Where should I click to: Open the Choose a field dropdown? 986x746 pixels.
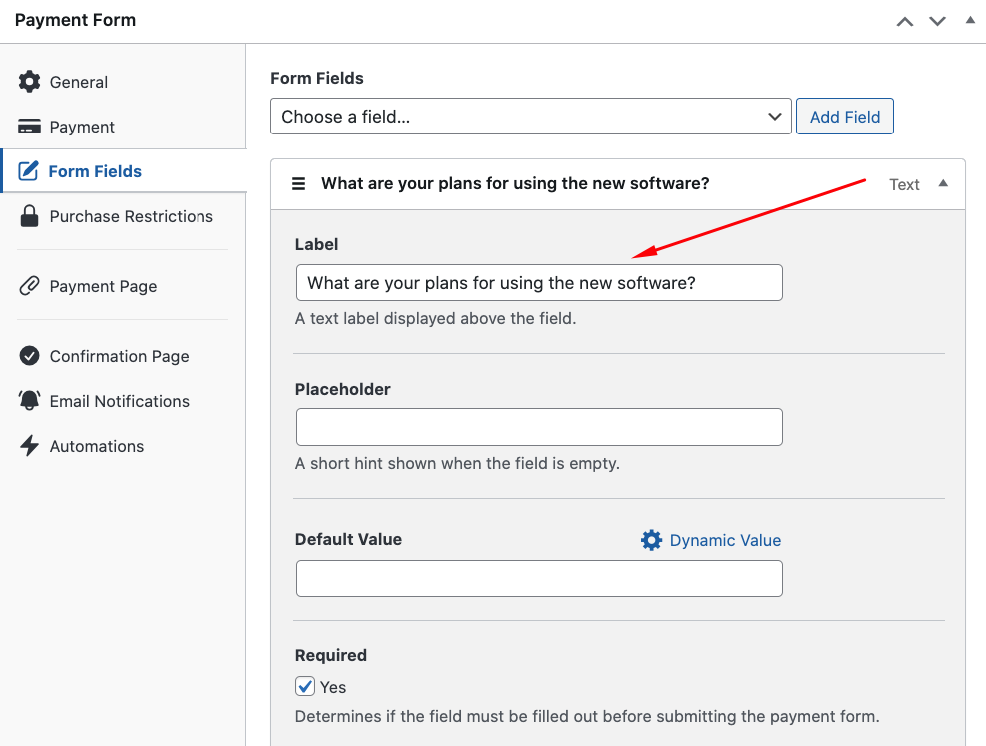(x=530, y=117)
